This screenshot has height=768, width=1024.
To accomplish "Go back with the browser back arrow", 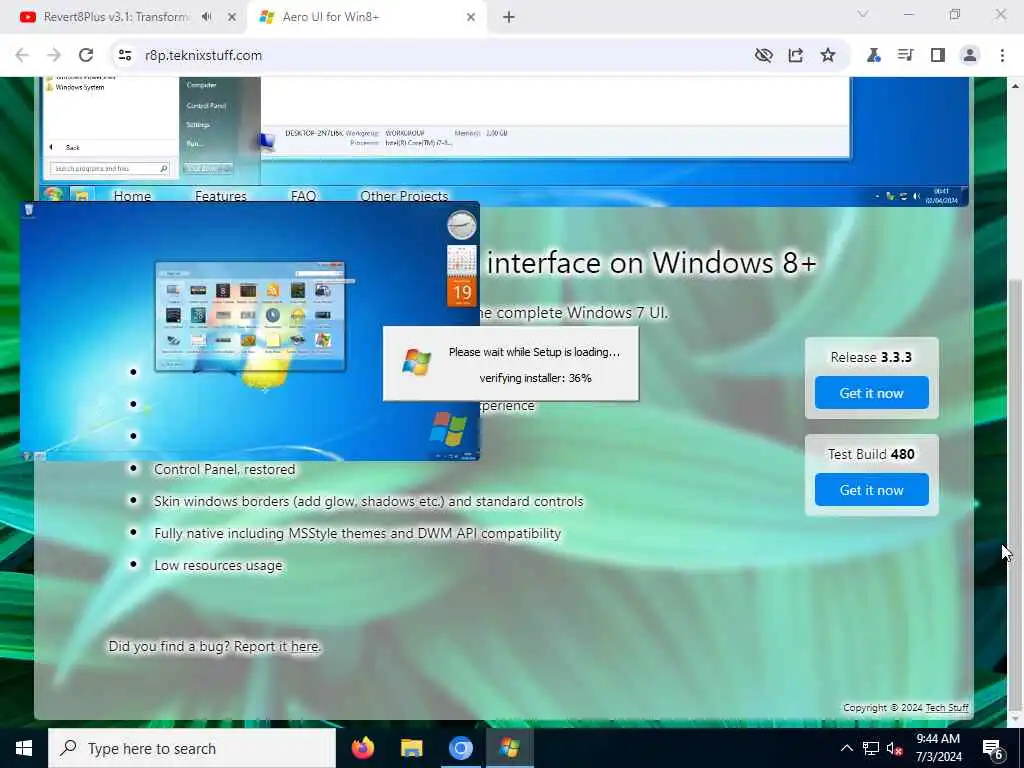I will tap(22, 56).
